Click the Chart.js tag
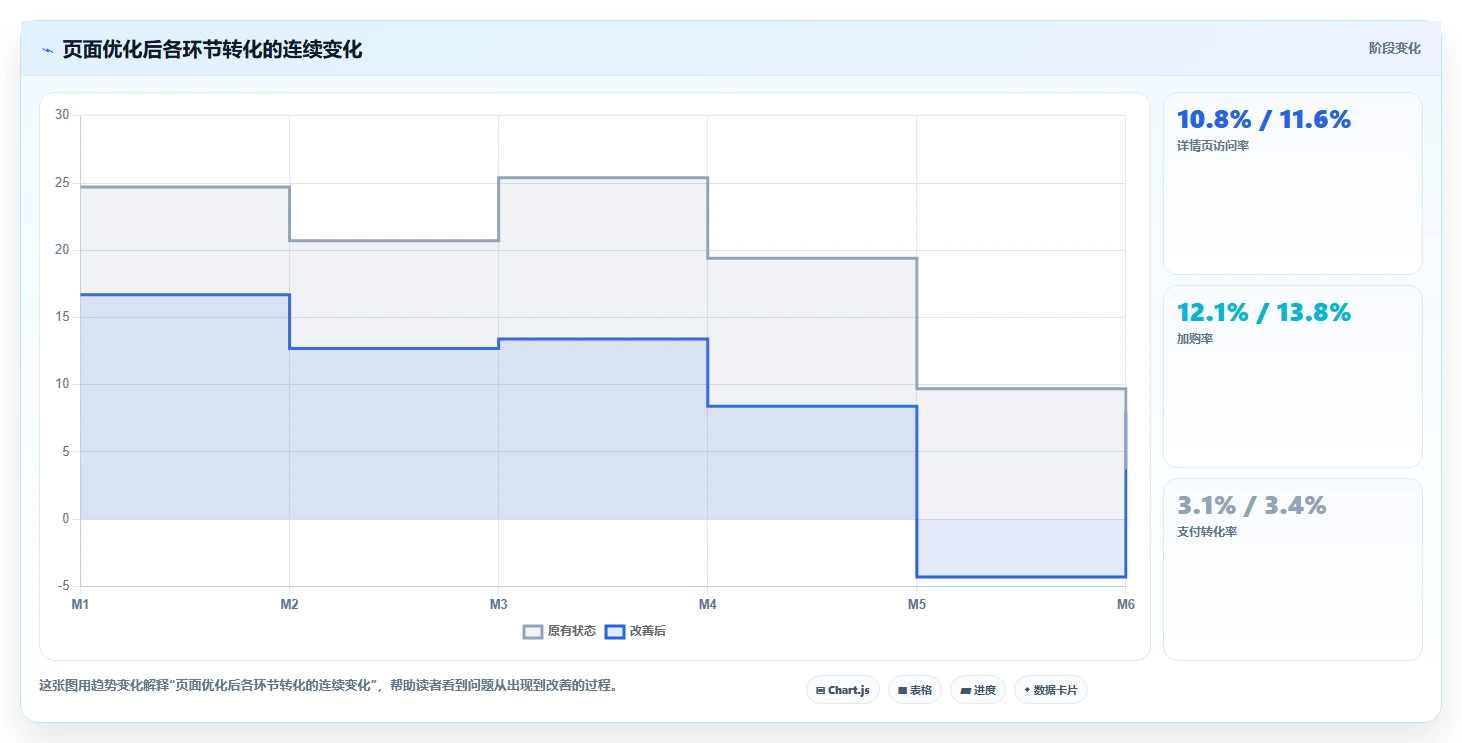The height and width of the screenshot is (743, 1462). coord(843,690)
